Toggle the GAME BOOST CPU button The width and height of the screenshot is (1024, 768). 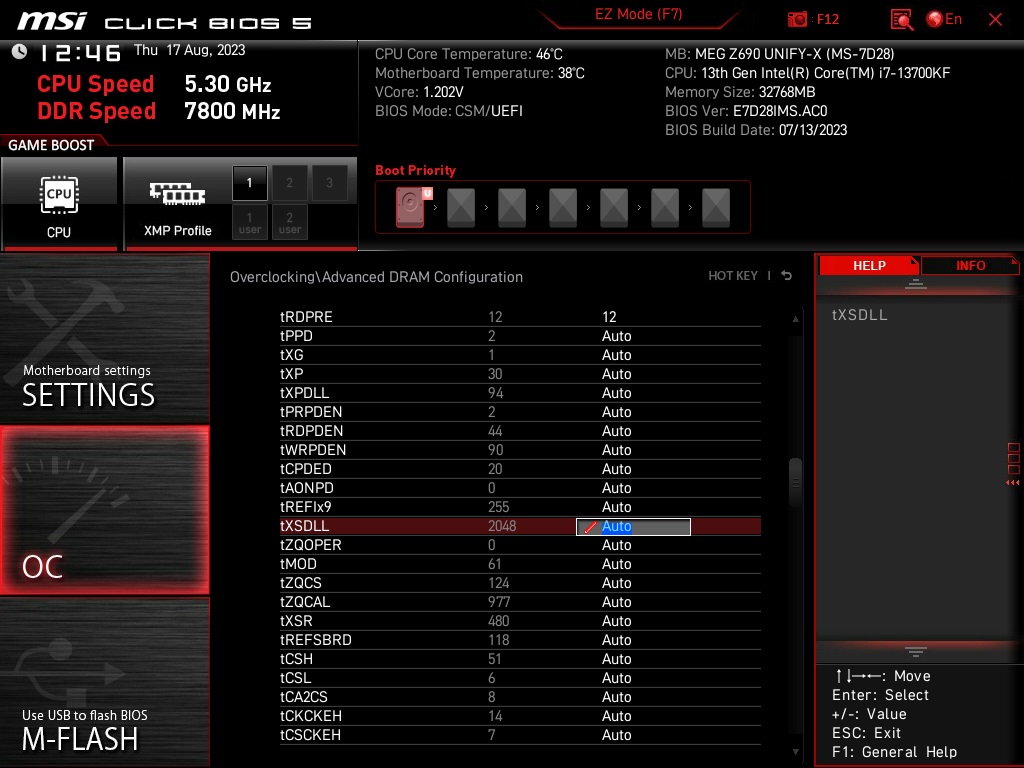click(x=59, y=204)
